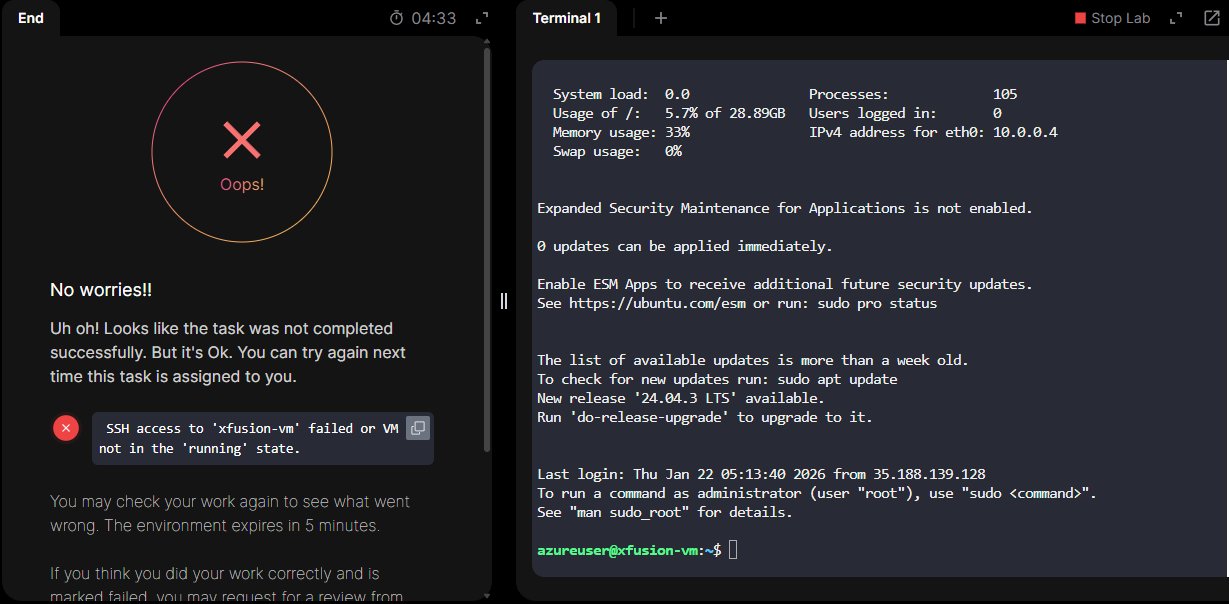This screenshot has height=604, width=1229.
Task: Add a new terminal with plus icon
Action: coord(660,18)
